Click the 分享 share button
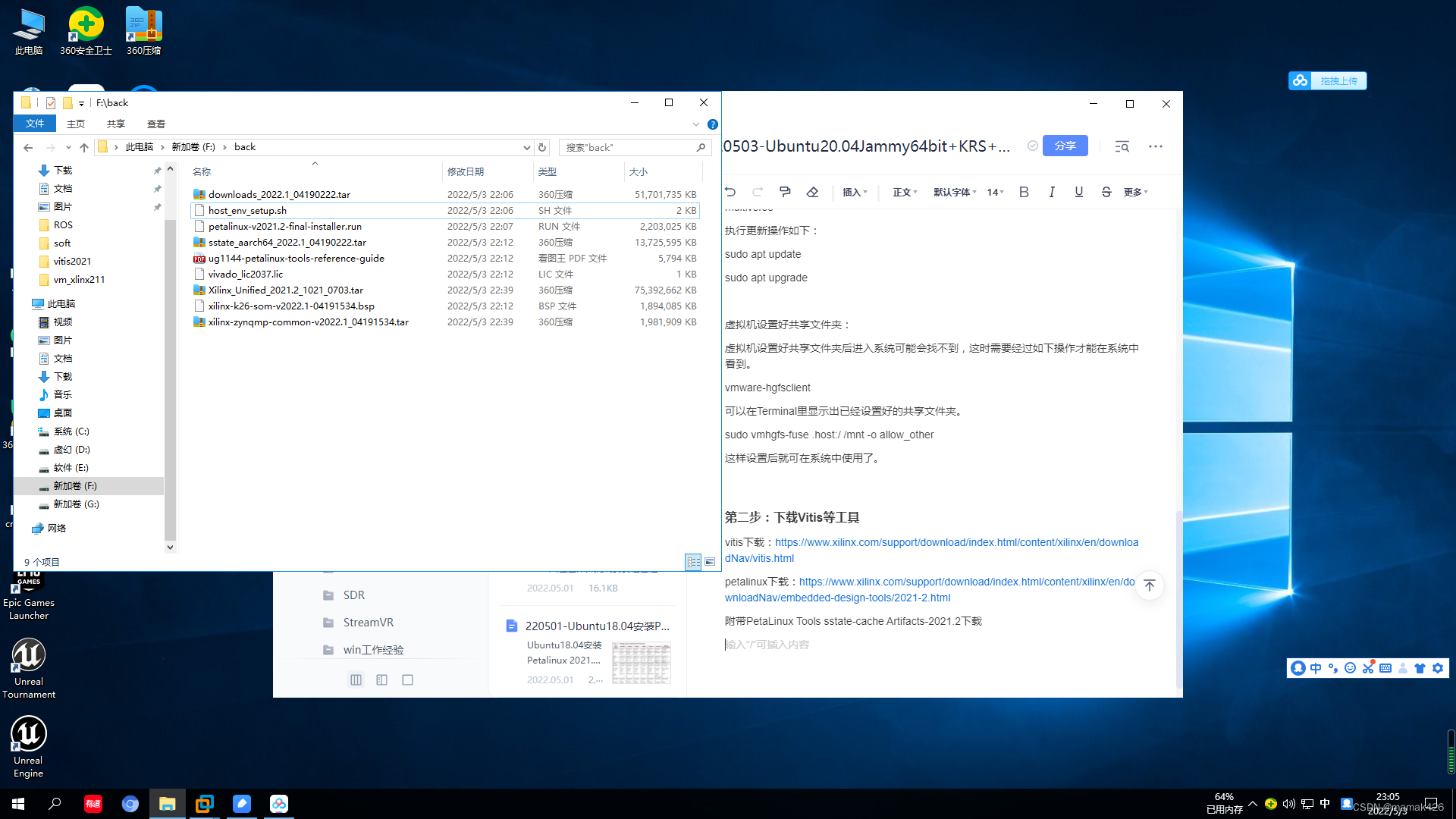Viewport: 1456px width, 819px height. click(1065, 146)
